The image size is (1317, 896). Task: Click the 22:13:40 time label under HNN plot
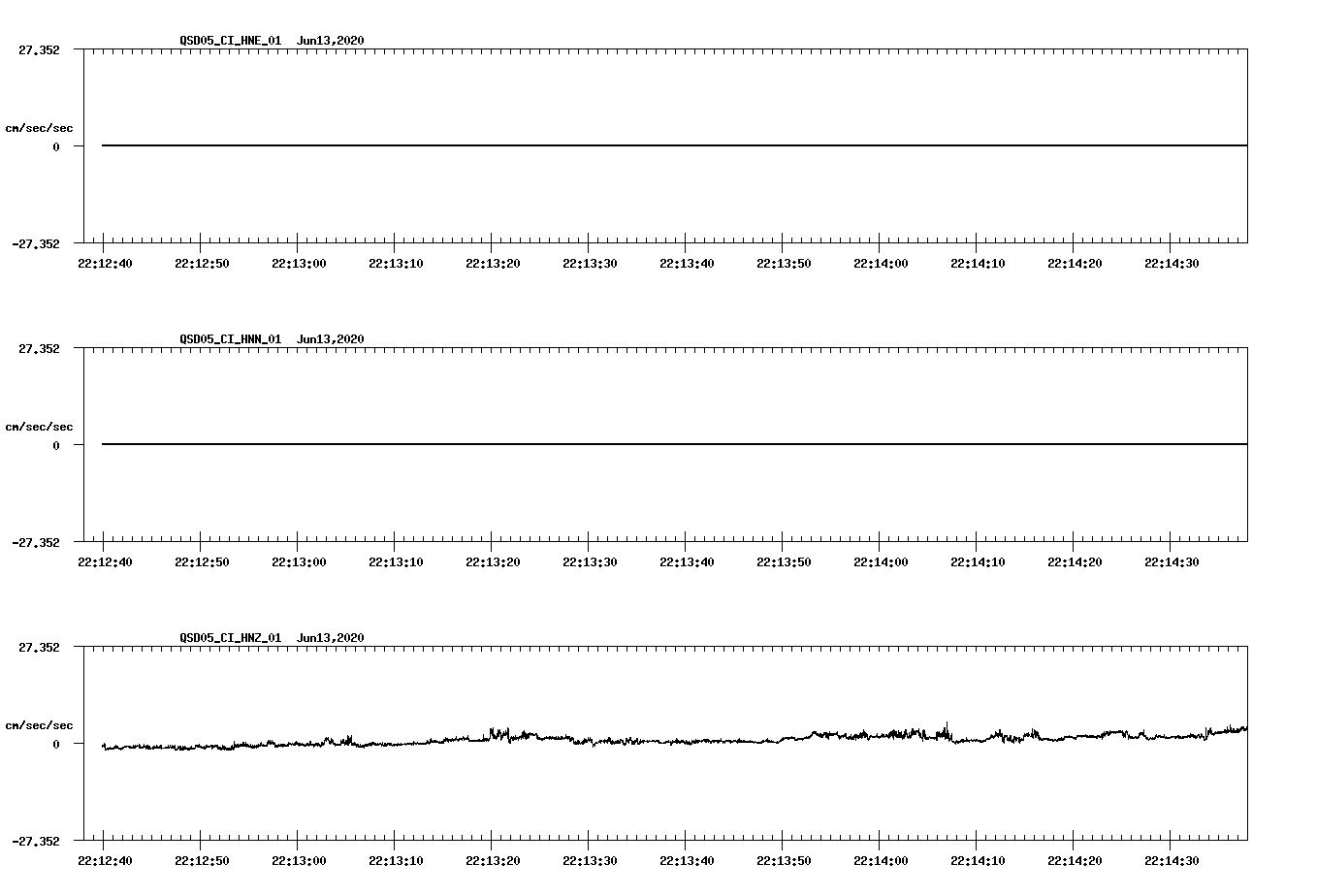coord(687,562)
